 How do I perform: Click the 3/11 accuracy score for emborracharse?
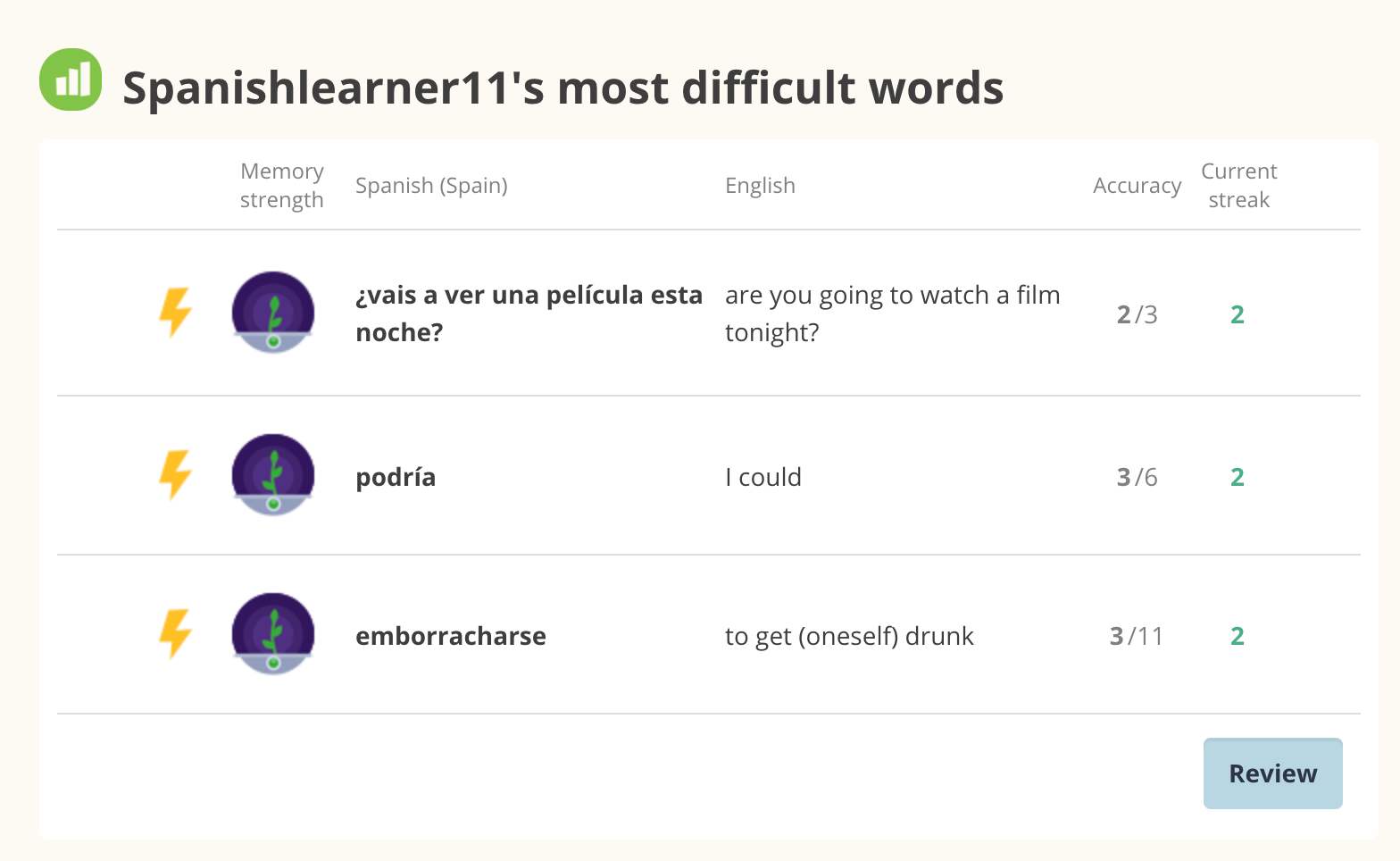click(x=1137, y=636)
